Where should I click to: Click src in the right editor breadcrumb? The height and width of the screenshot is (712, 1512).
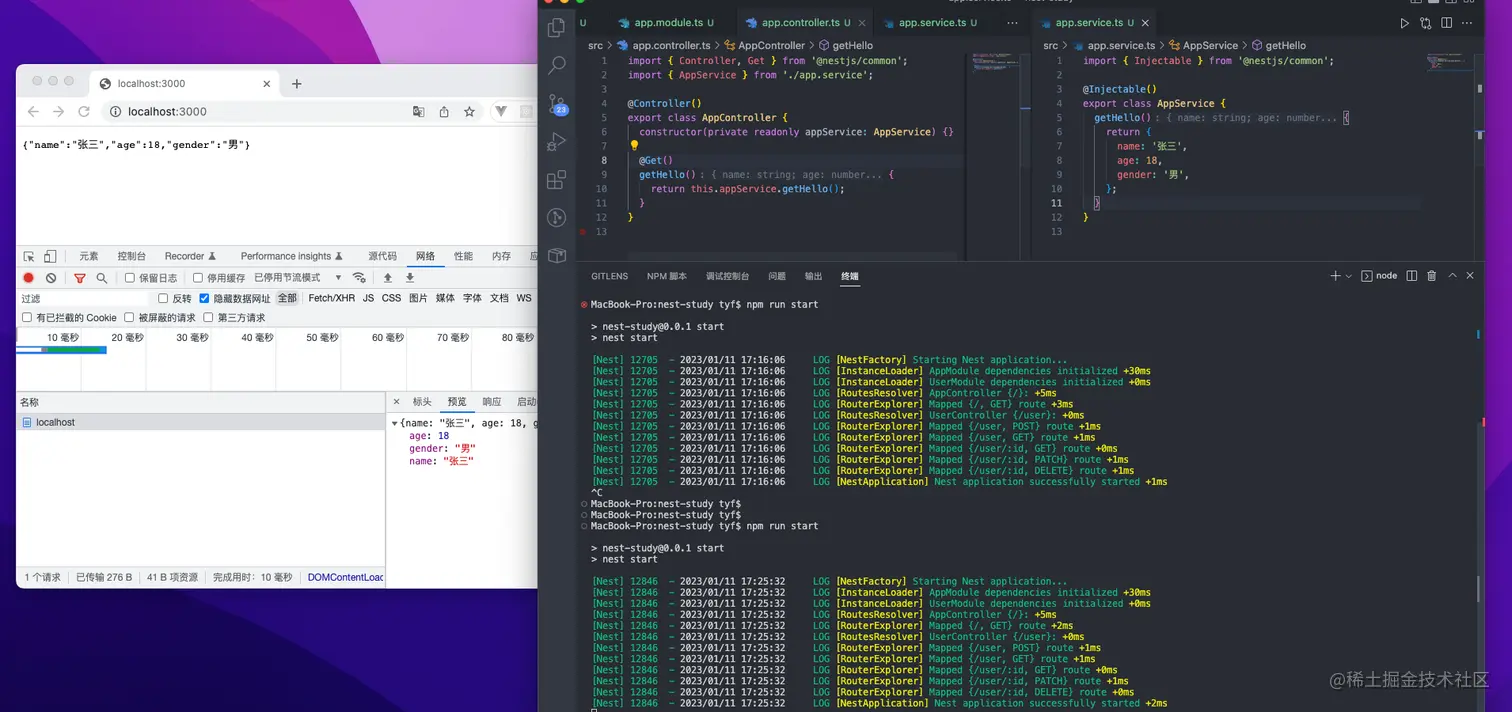(1050, 45)
